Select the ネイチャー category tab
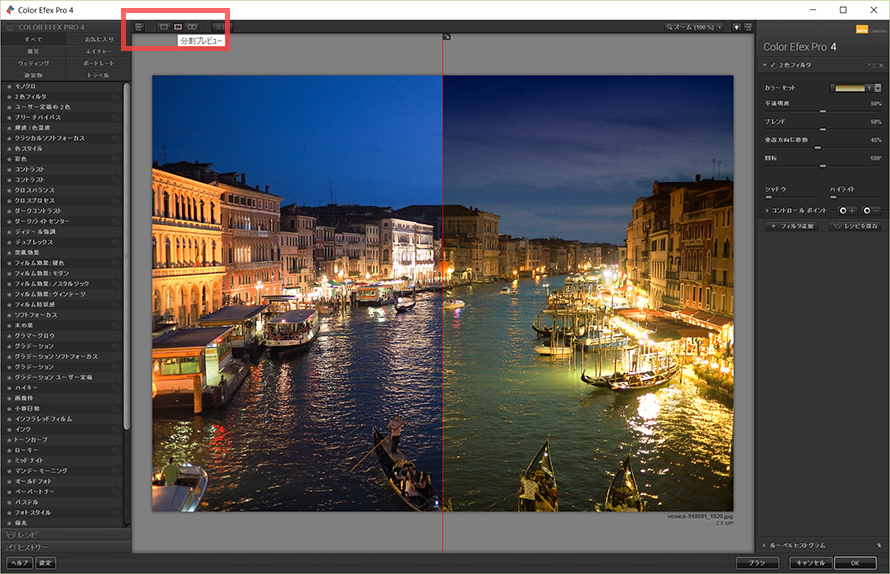Screen dimensions: 890x574 pos(99,51)
